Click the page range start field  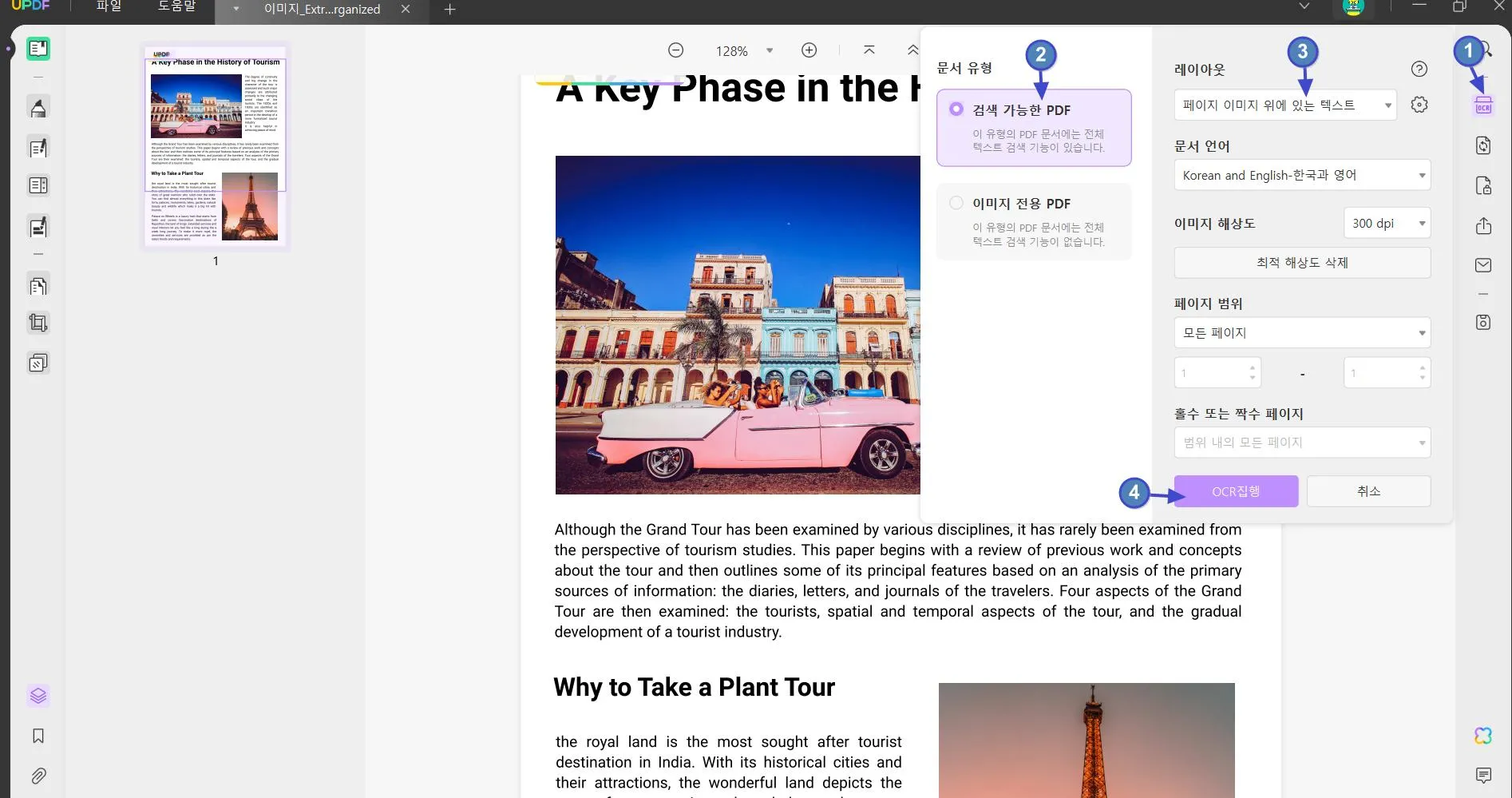click(x=1217, y=372)
